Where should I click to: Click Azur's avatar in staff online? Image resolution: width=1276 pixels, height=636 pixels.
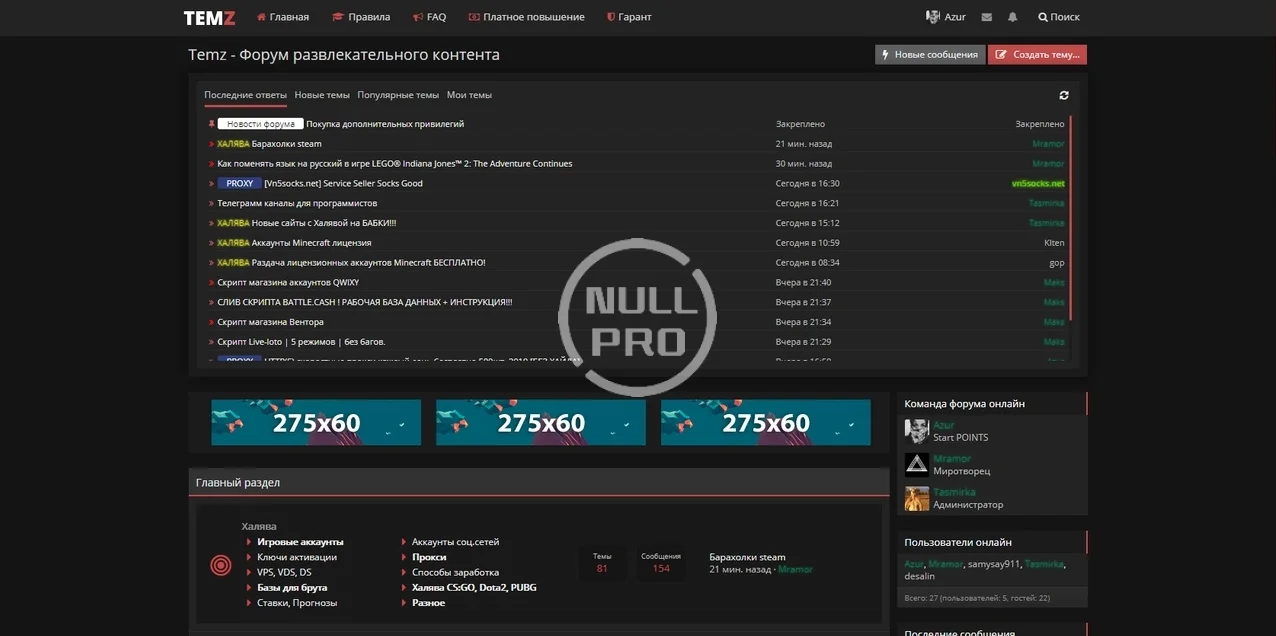pos(917,431)
